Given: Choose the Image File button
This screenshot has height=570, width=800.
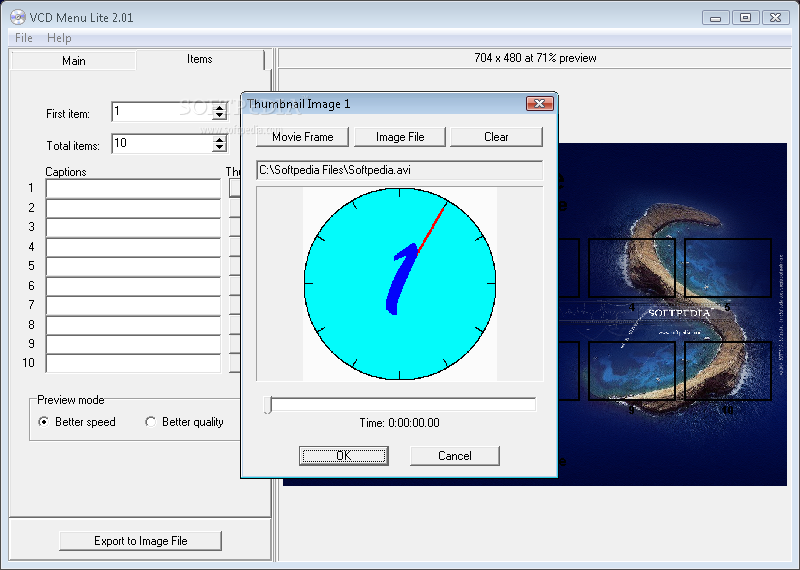Looking at the screenshot, I should (x=400, y=137).
